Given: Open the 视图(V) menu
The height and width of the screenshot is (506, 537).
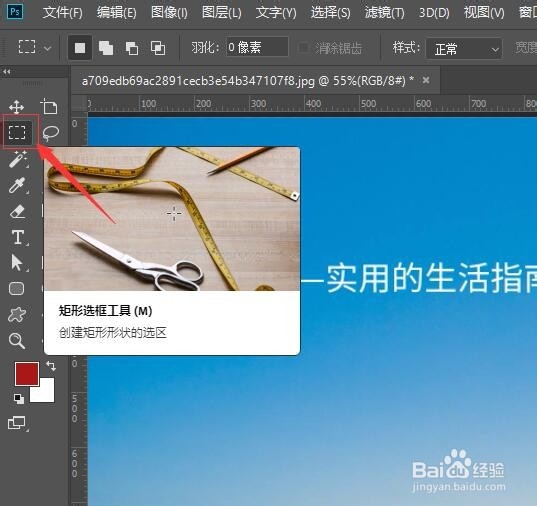Looking at the screenshot, I should [484, 13].
